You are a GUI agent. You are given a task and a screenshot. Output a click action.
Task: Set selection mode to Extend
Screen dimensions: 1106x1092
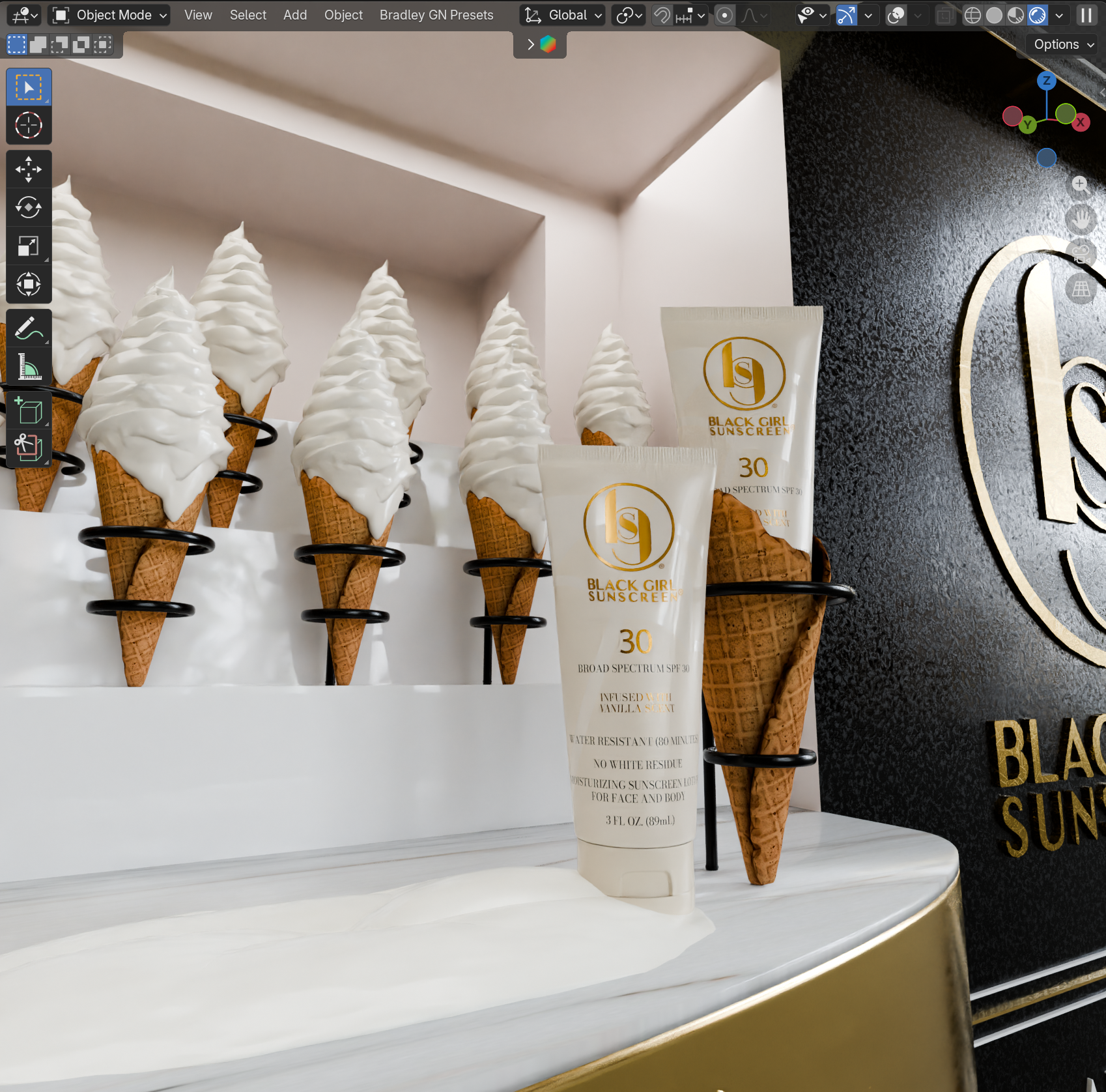coord(38,44)
